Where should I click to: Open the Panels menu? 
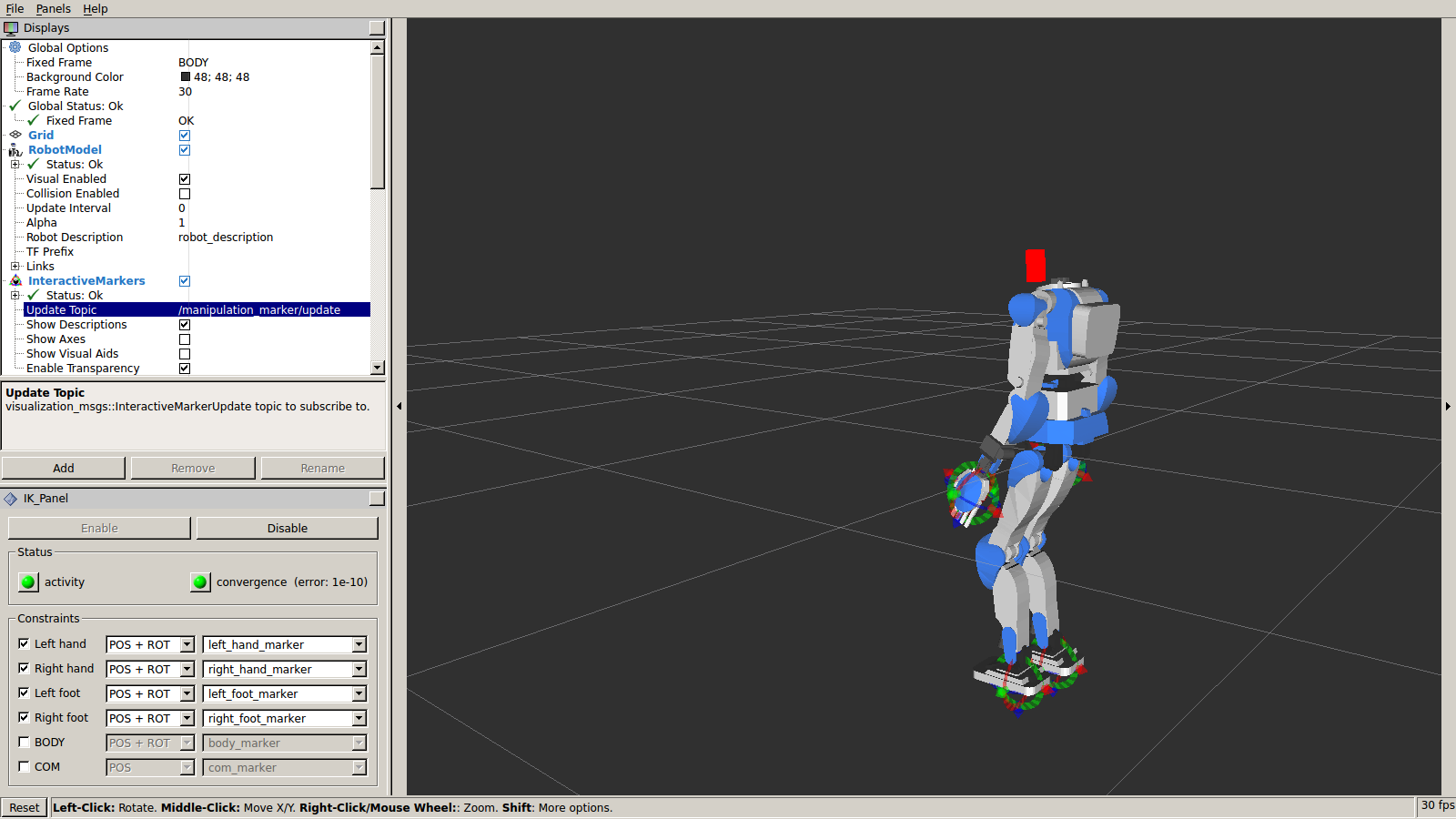coord(53,8)
